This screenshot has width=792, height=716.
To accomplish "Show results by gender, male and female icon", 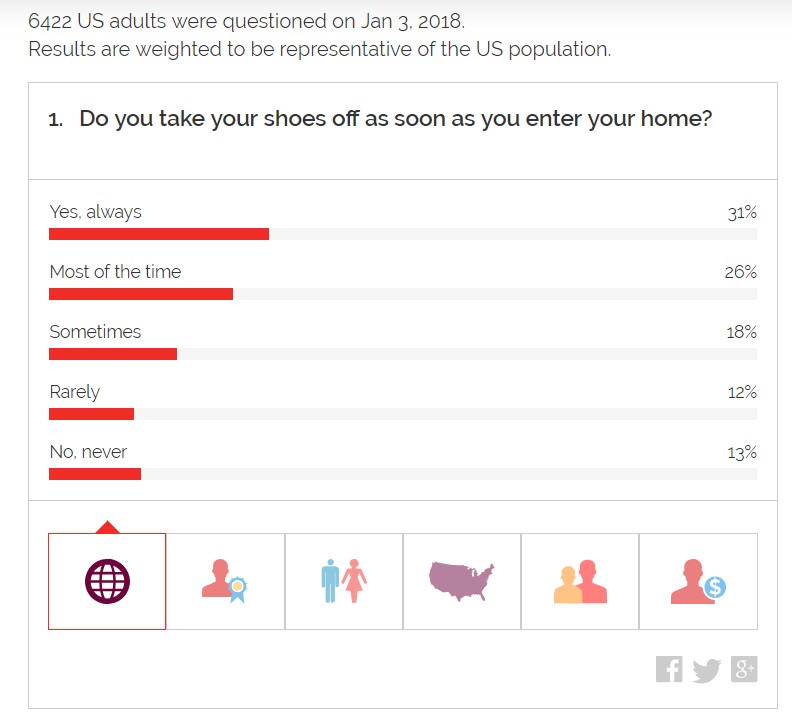I will click(344, 581).
